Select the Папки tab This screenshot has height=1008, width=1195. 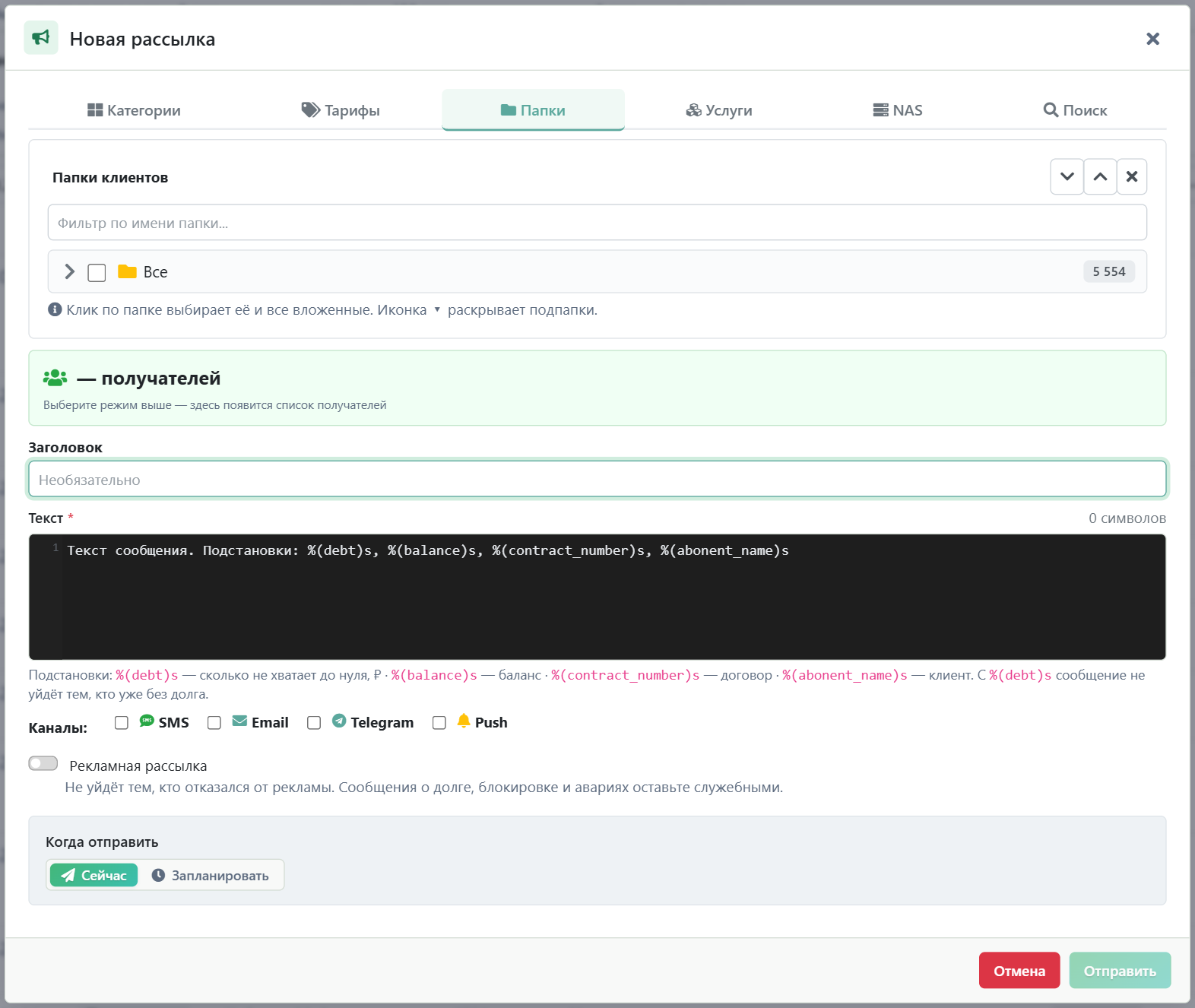coord(533,110)
